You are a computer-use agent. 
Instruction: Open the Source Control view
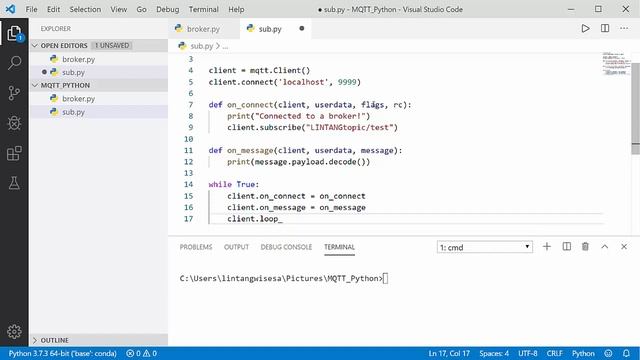[x=14, y=93]
